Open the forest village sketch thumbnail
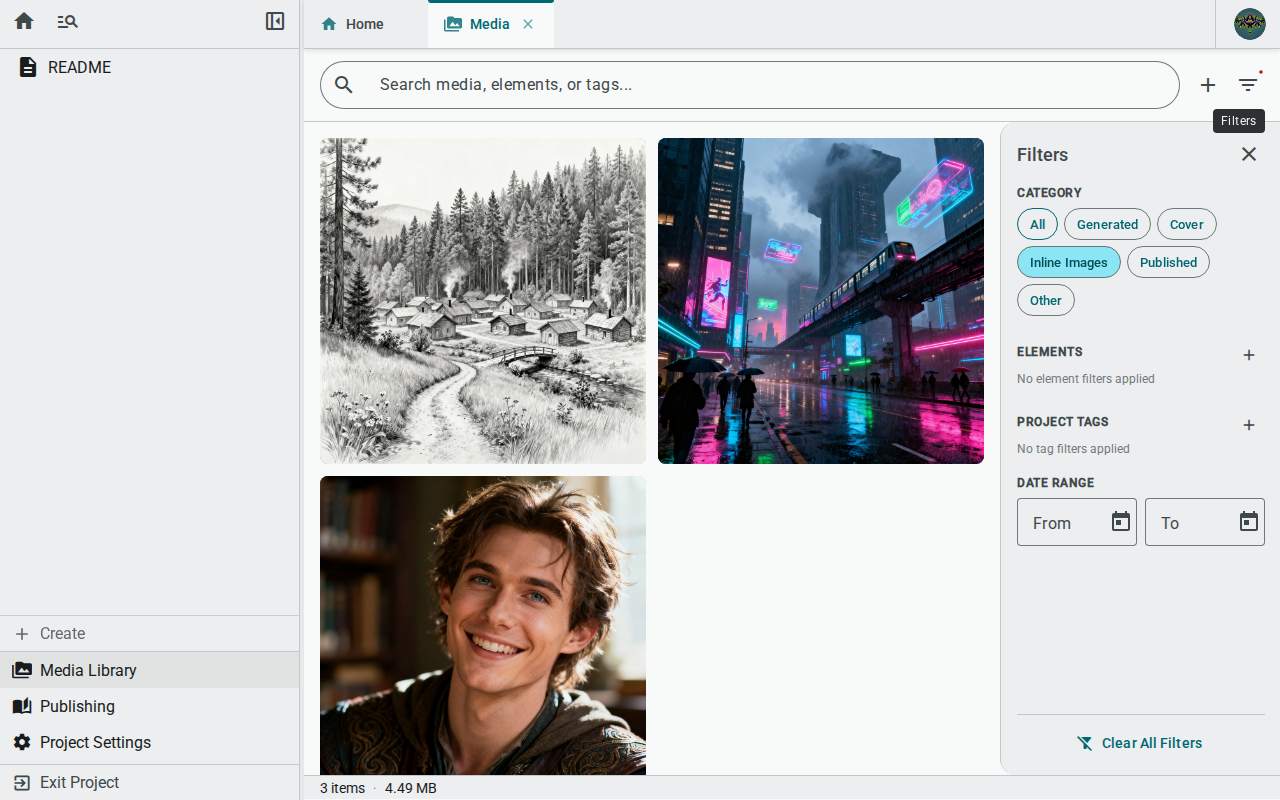 point(483,301)
